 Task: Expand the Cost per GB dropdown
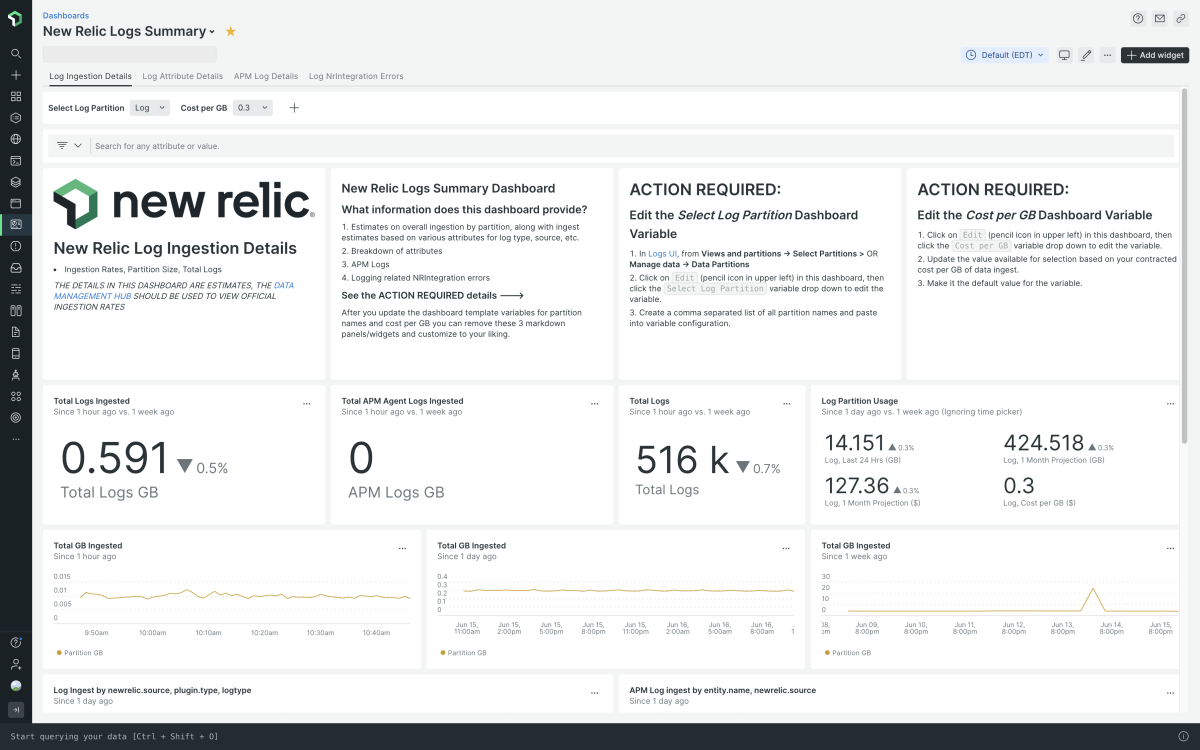pos(253,108)
